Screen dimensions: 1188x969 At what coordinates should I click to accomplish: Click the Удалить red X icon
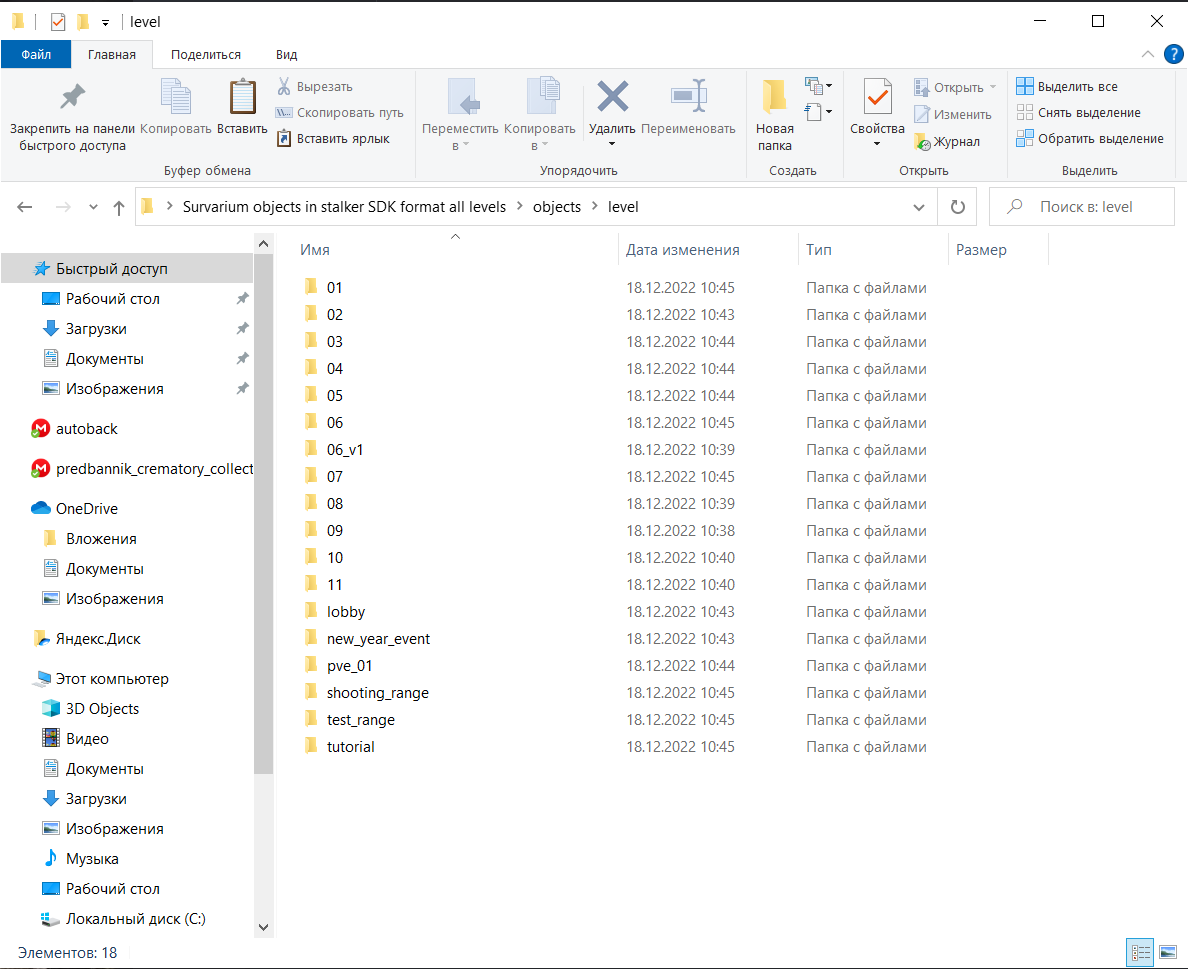coord(612,97)
